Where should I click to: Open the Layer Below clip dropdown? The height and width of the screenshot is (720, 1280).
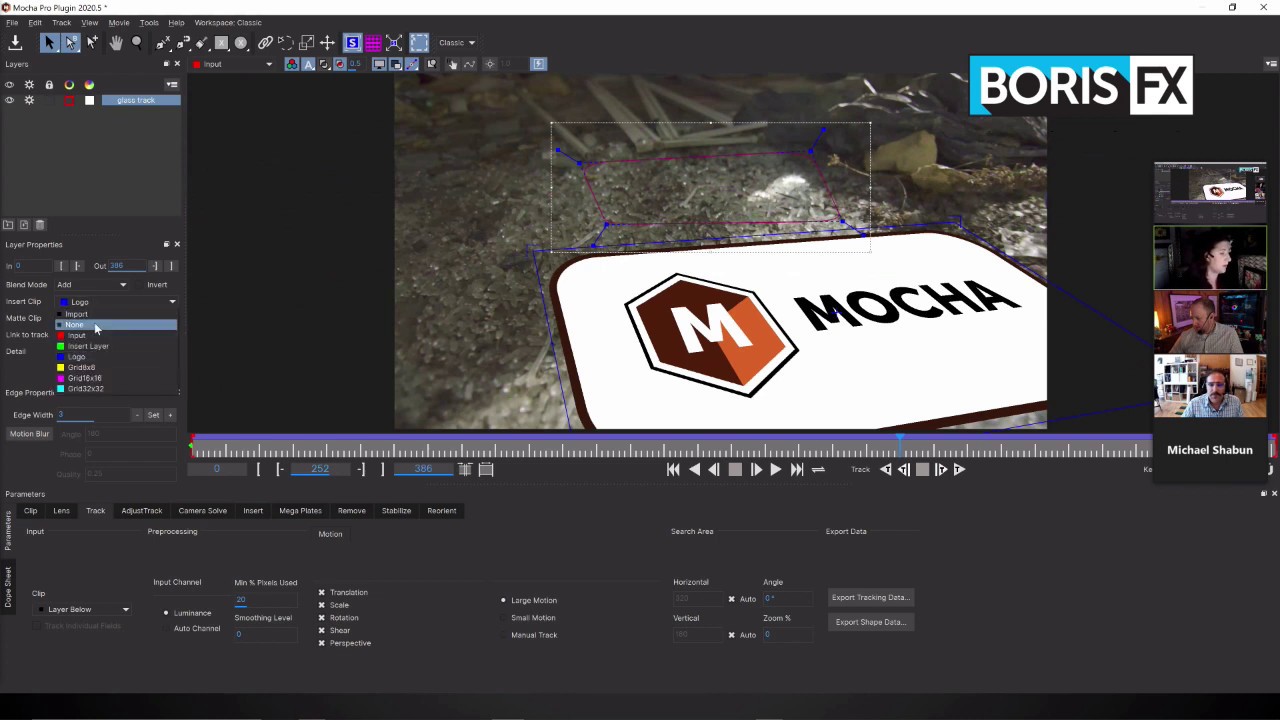click(x=83, y=609)
